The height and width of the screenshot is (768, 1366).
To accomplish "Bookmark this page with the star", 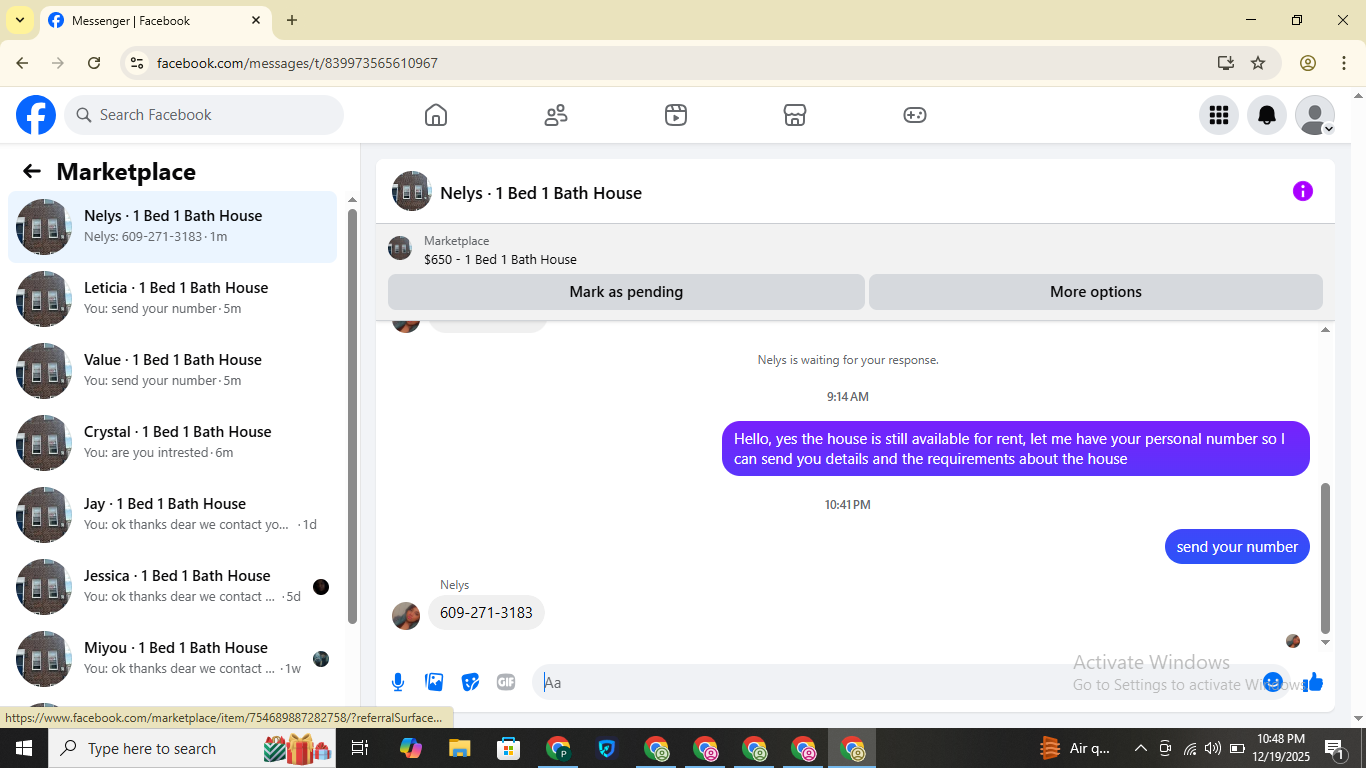I will click(1258, 63).
